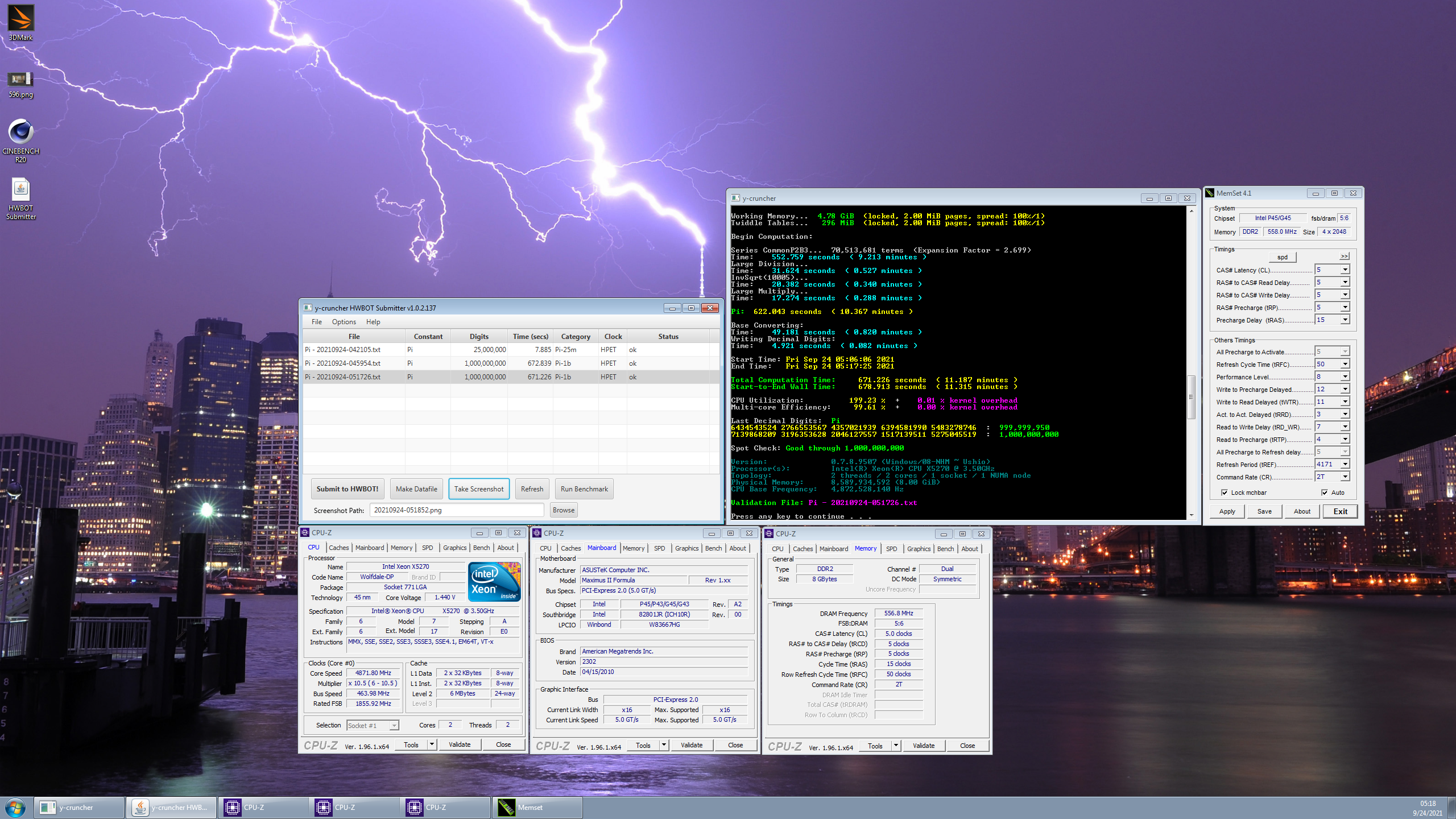1456x819 pixels.
Task: Click the Submit to HWBOT! button
Action: coord(348,489)
